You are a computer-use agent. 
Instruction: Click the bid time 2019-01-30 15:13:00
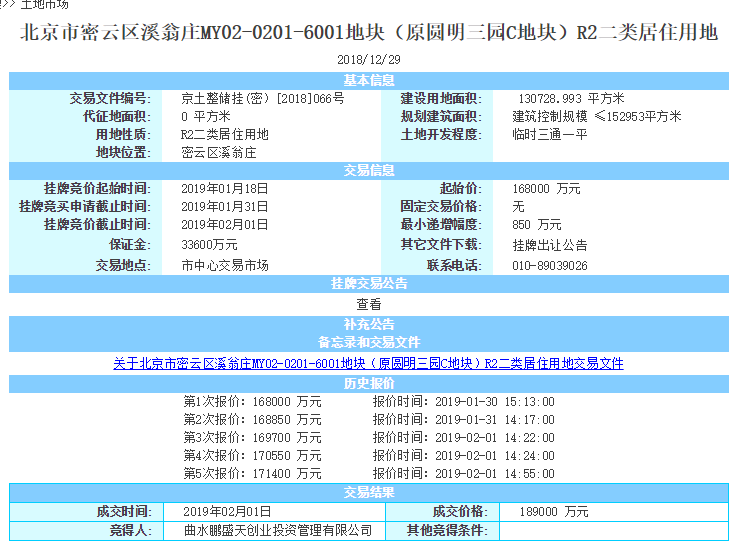click(x=495, y=402)
